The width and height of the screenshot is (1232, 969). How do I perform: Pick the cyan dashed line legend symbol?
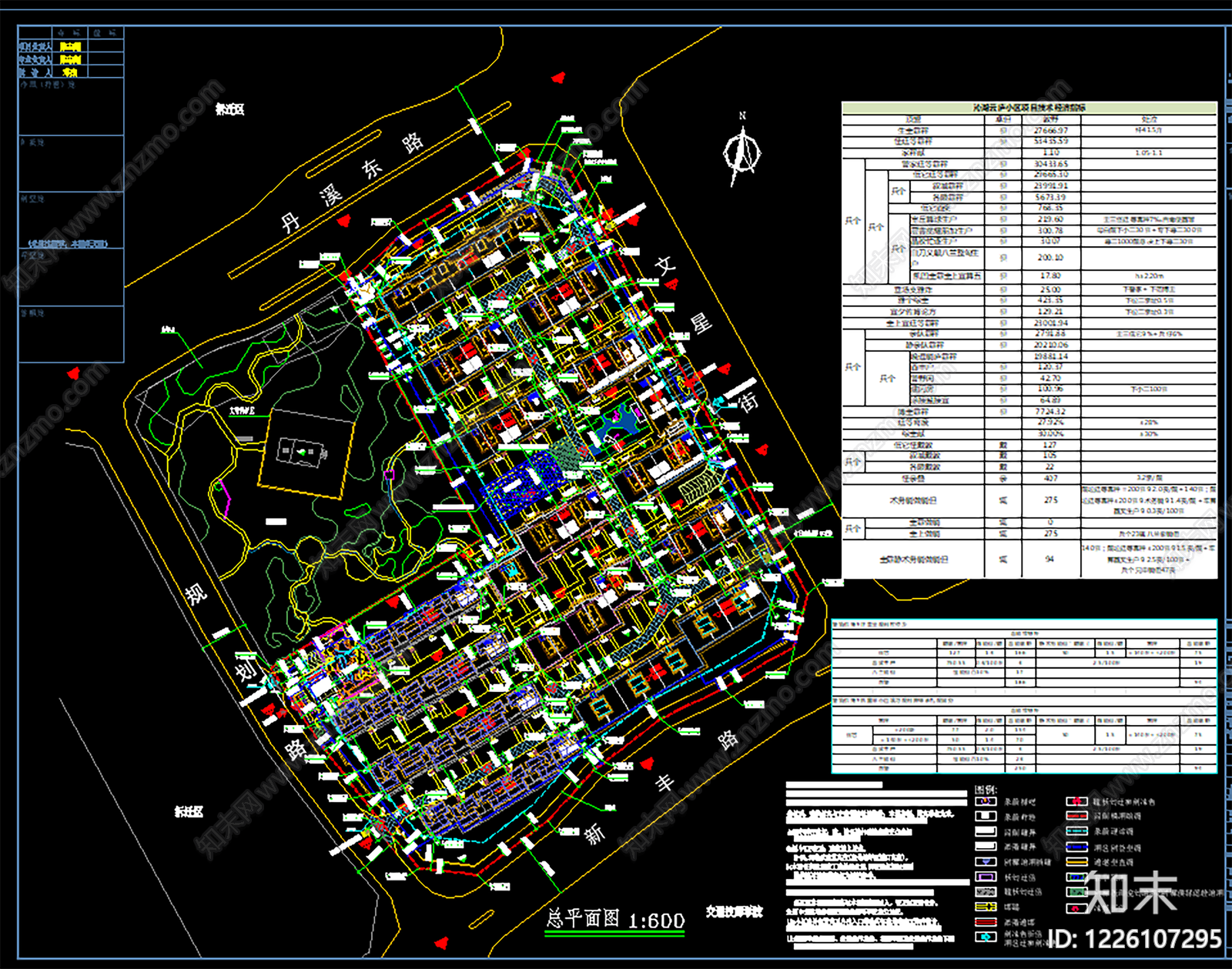coord(1076,831)
